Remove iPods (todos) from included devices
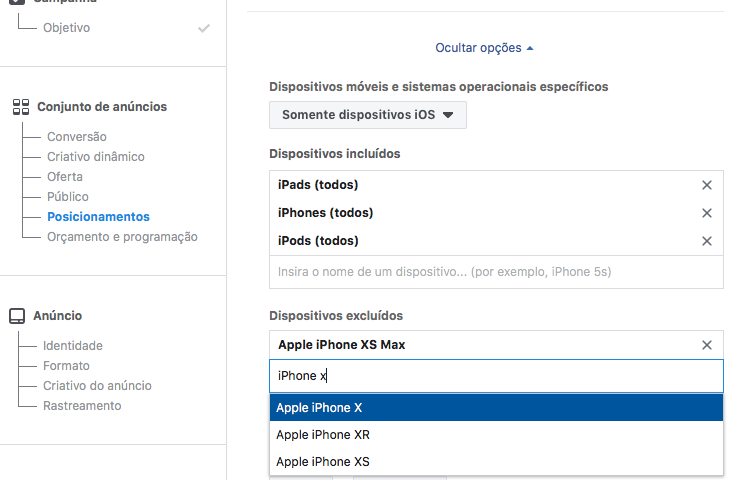Screen dimensions: 737x480 click(706, 241)
